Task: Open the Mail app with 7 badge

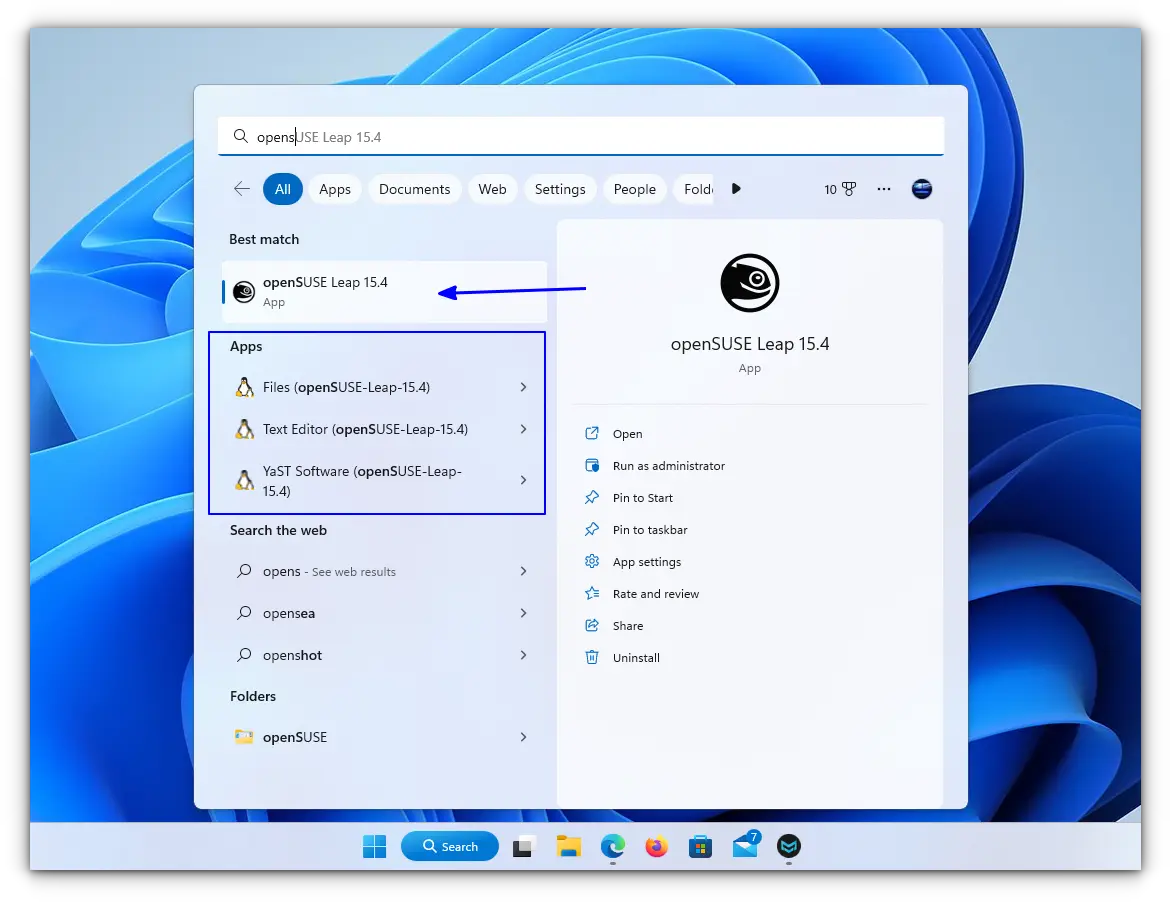Action: click(745, 845)
